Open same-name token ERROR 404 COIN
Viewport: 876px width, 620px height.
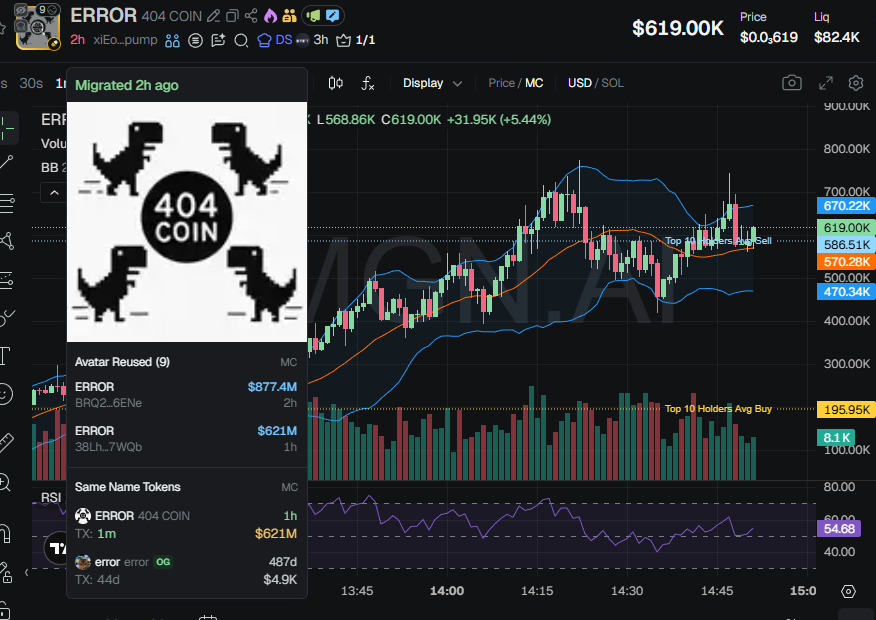point(186,524)
